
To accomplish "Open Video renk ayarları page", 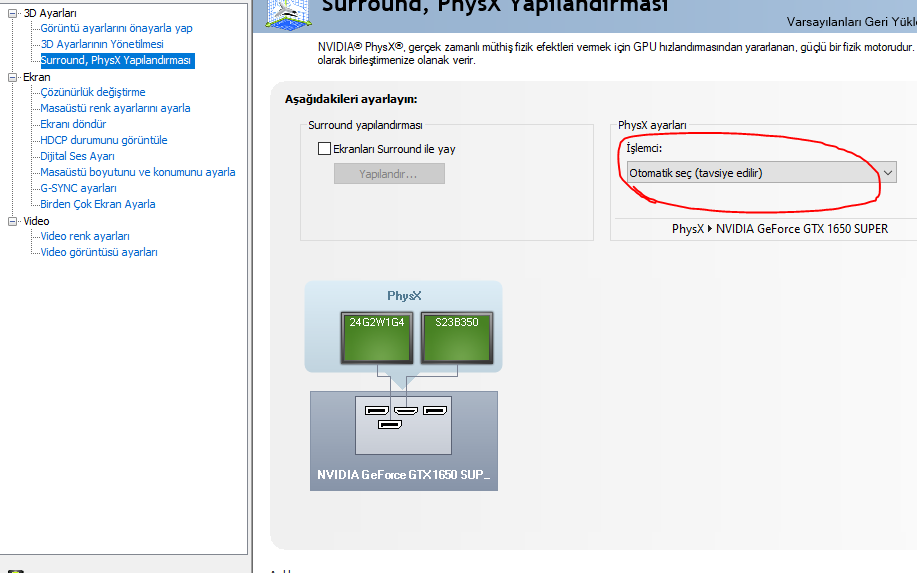I will [85, 236].
